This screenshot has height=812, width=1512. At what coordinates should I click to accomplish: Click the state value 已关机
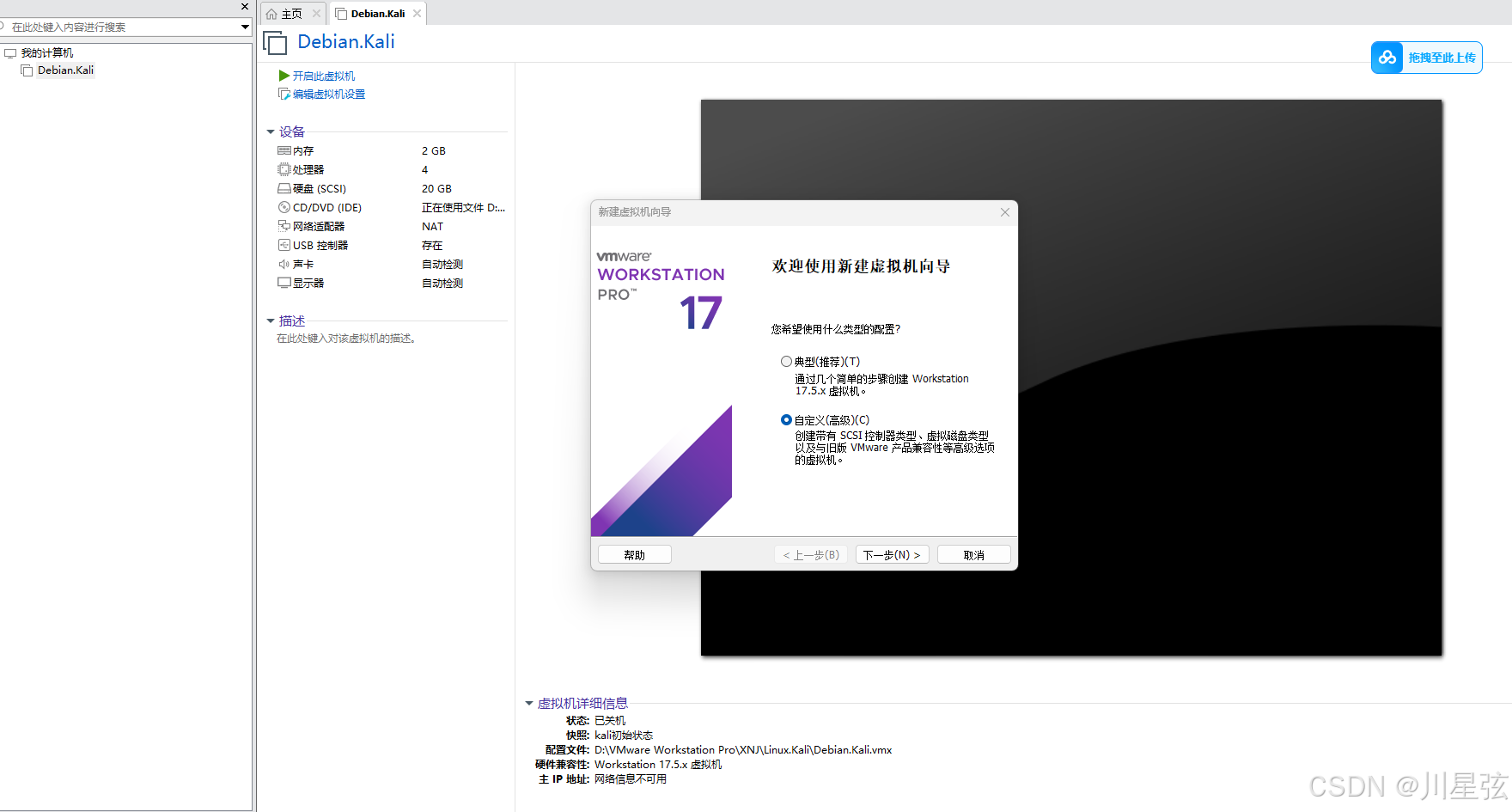click(610, 721)
